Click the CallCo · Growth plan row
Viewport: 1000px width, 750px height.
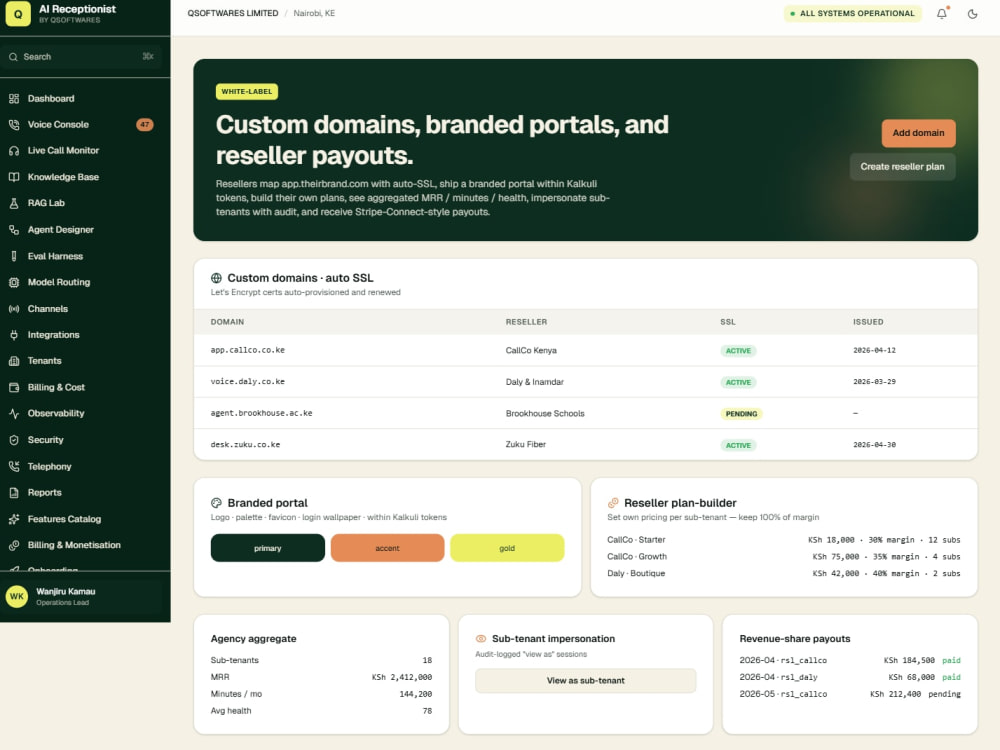[784, 557]
